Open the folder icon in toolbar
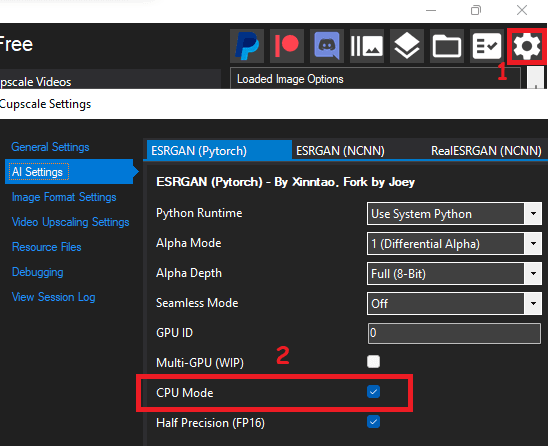The image size is (548, 446). coord(447,46)
